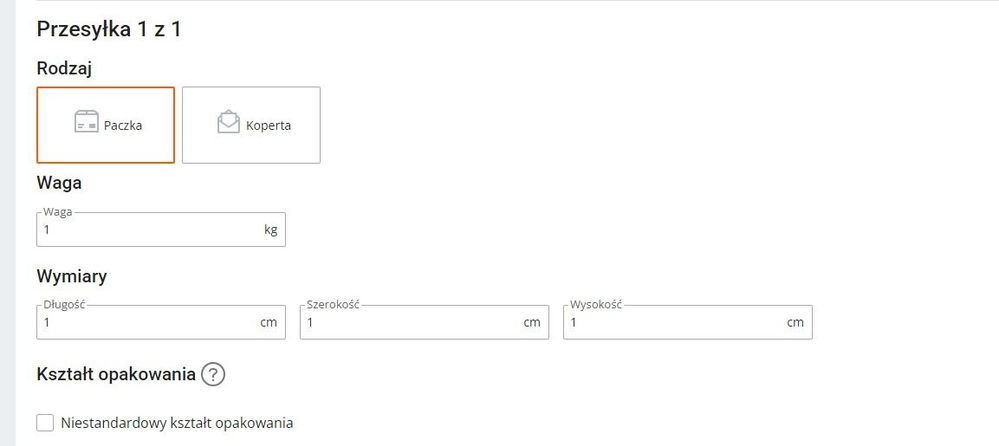Click into the Długość input field

(145, 323)
